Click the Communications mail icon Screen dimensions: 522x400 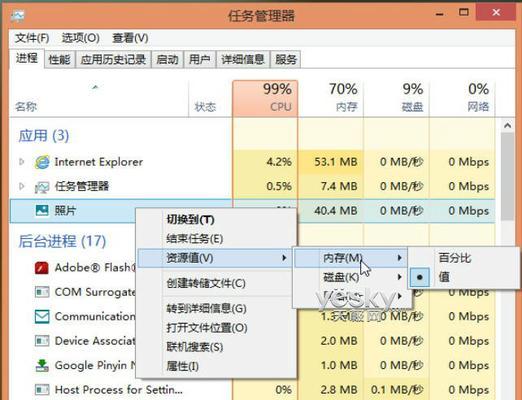pyautogui.click(x=42, y=316)
